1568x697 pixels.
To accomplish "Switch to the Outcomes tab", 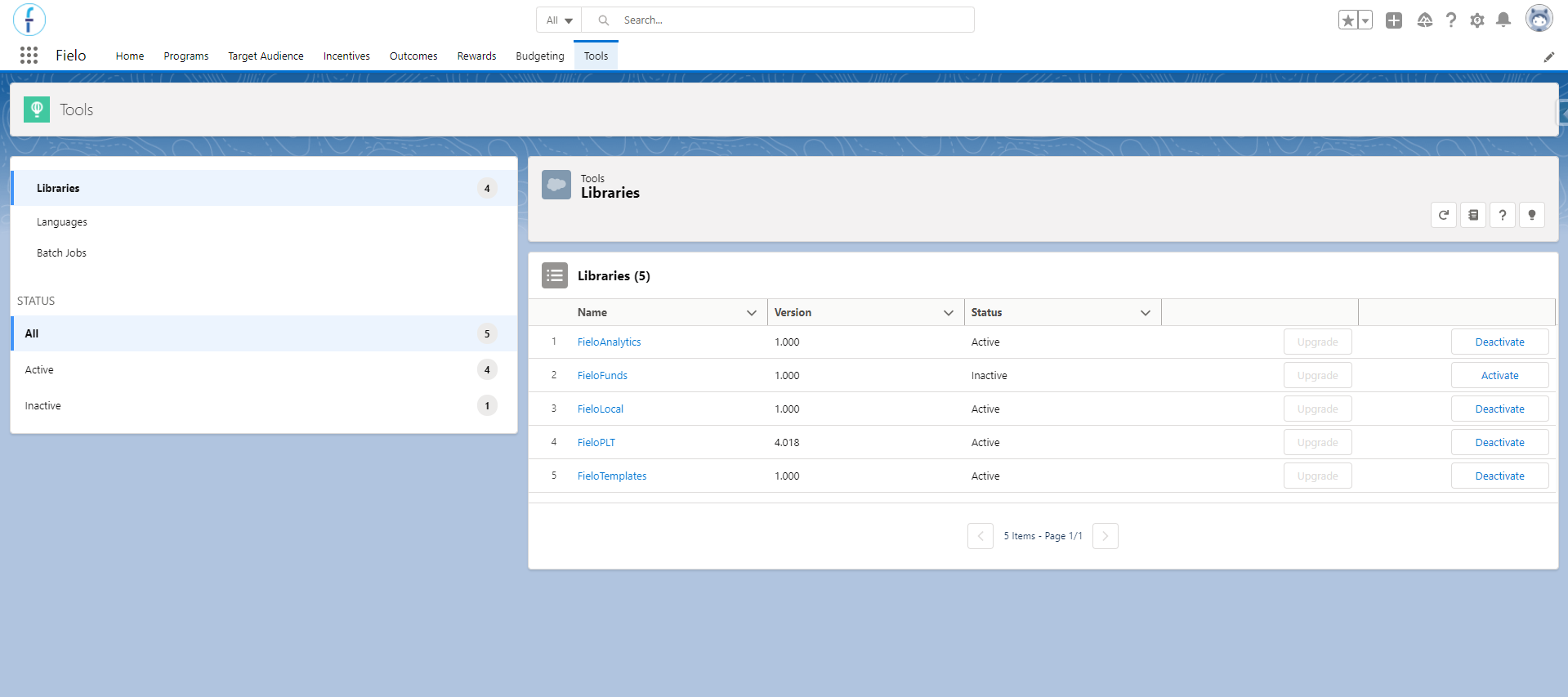I will point(413,56).
